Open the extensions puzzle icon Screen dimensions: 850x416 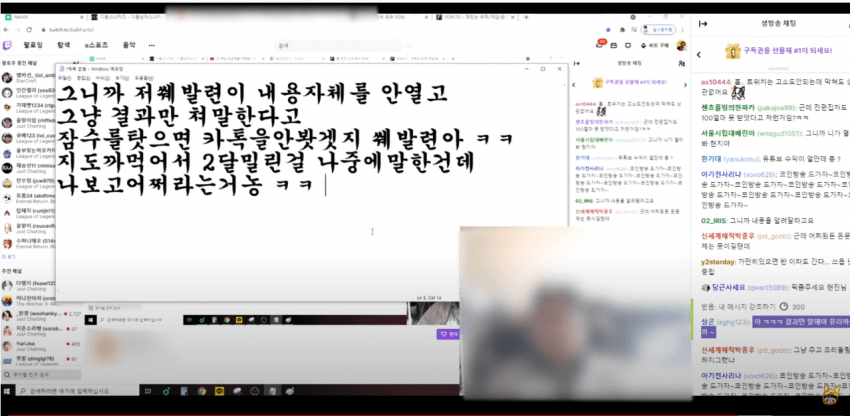pyautogui.click(x=621, y=30)
